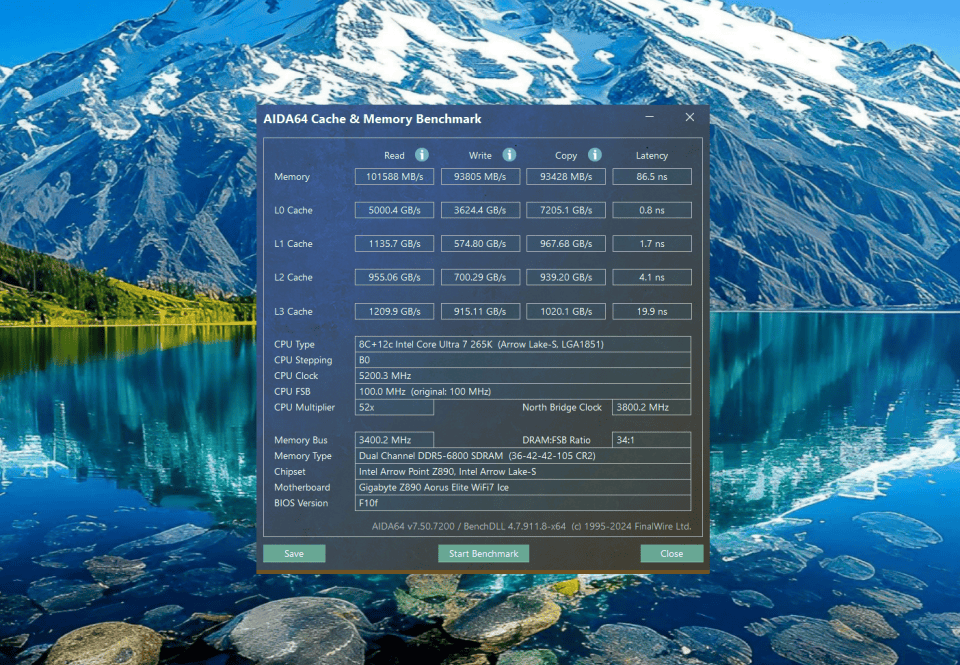Click the Close button at bottom right
The height and width of the screenshot is (665, 960).
click(x=671, y=553)
